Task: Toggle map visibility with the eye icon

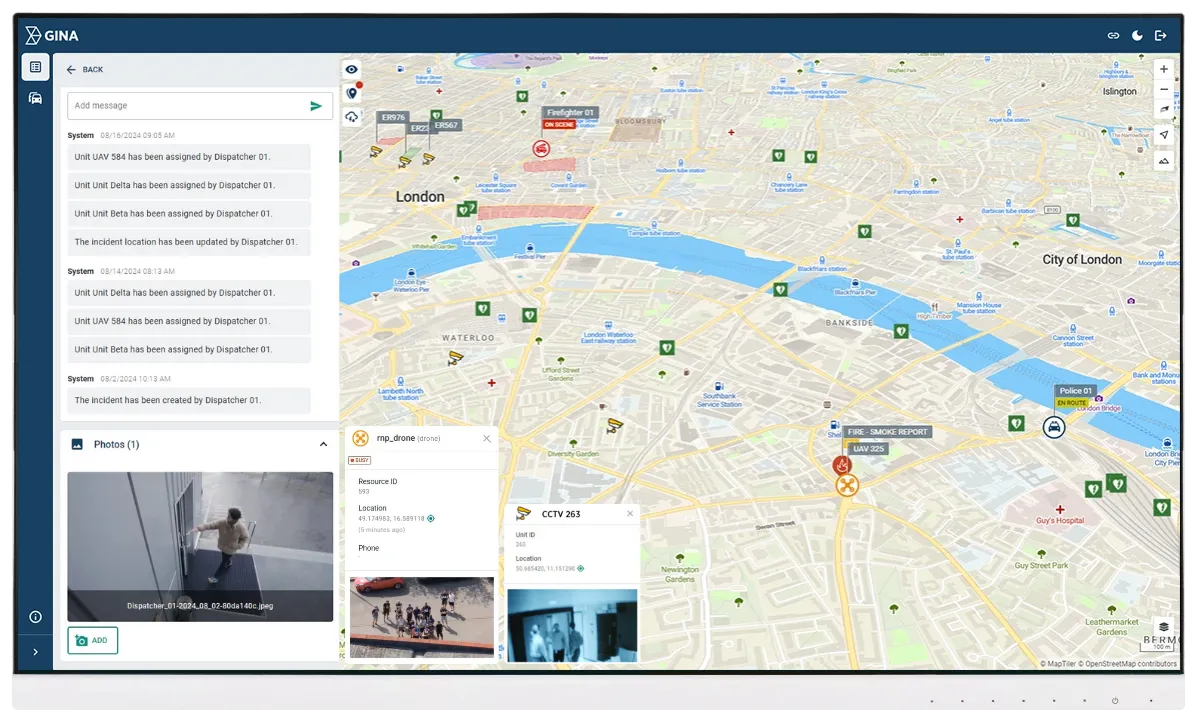Action: [x=352, y=70]
